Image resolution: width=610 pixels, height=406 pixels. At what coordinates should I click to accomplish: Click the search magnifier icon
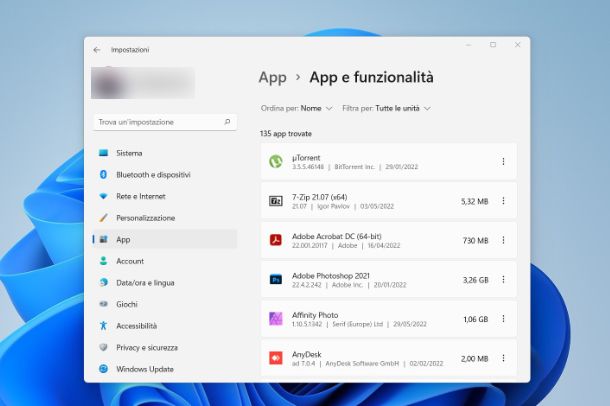coord(227,122)
